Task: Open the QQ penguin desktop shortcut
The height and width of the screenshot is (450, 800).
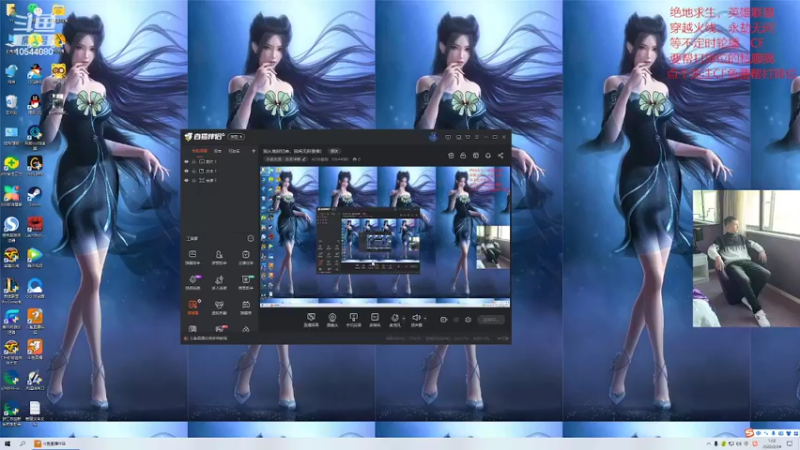Action: [35, 104]
